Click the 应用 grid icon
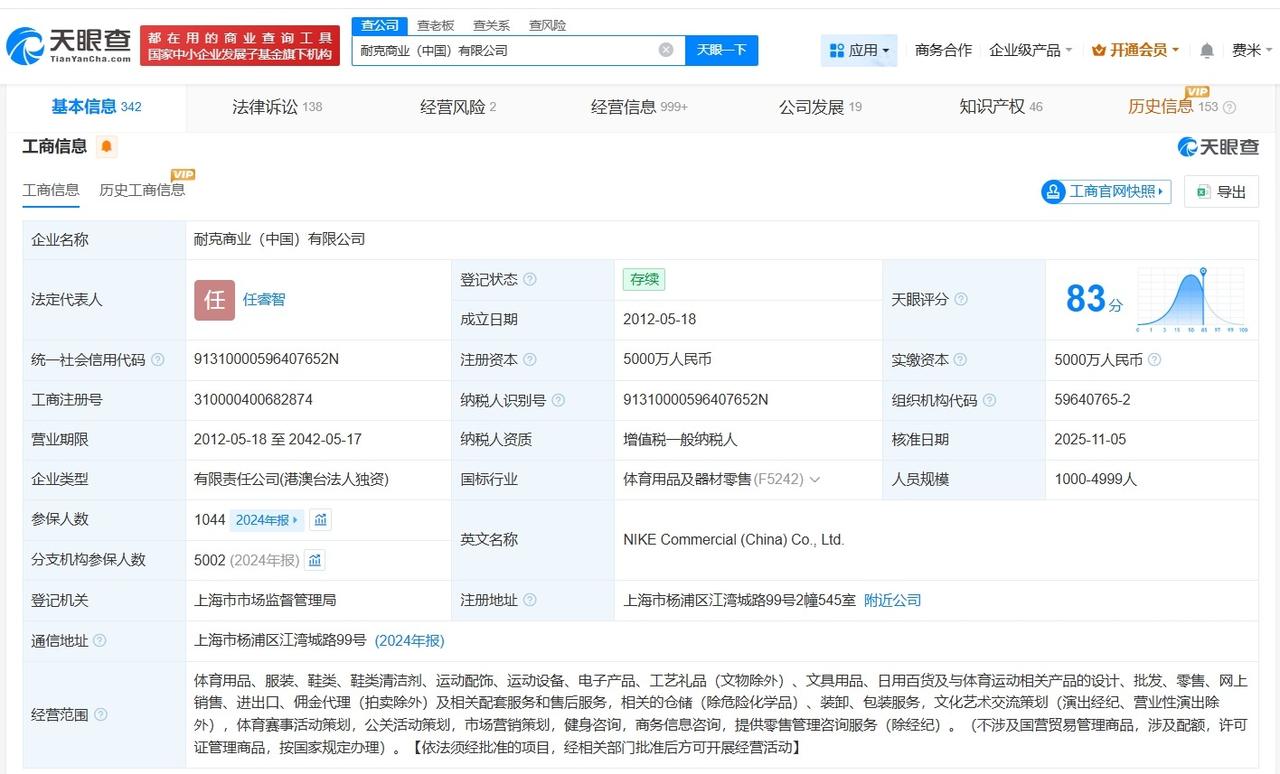 click(x=837, y=50)
